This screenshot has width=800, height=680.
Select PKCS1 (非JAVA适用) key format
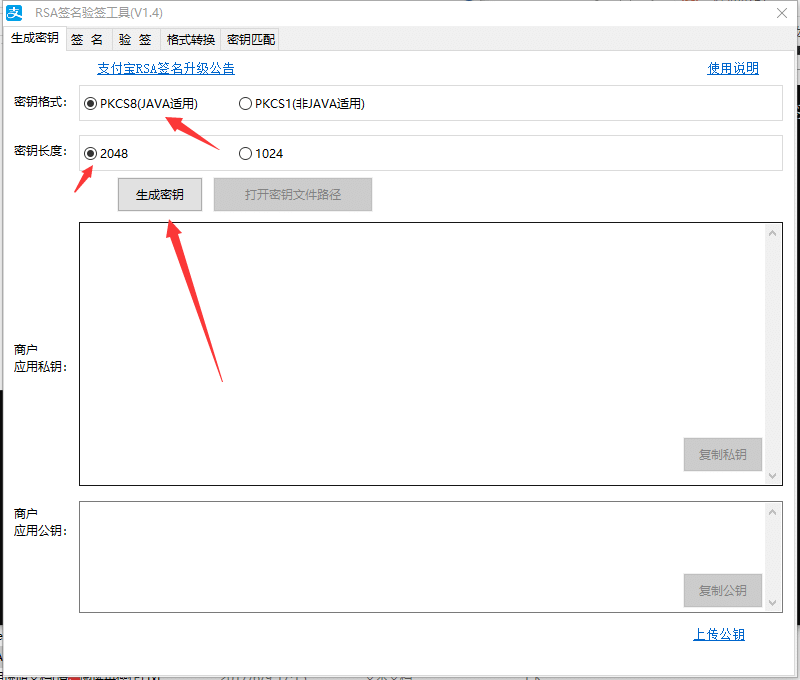[245, 103]
